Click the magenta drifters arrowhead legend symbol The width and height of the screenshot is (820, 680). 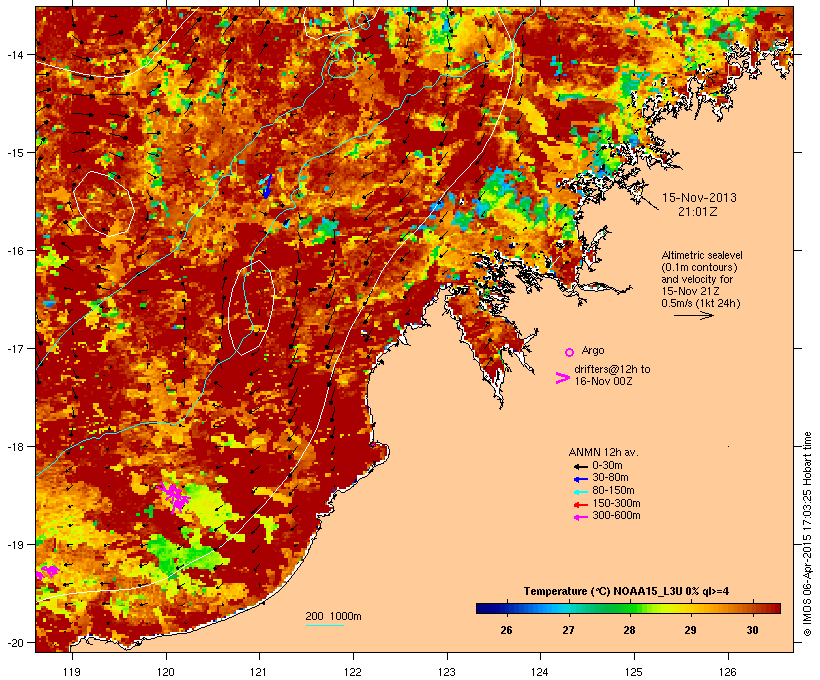563,378
